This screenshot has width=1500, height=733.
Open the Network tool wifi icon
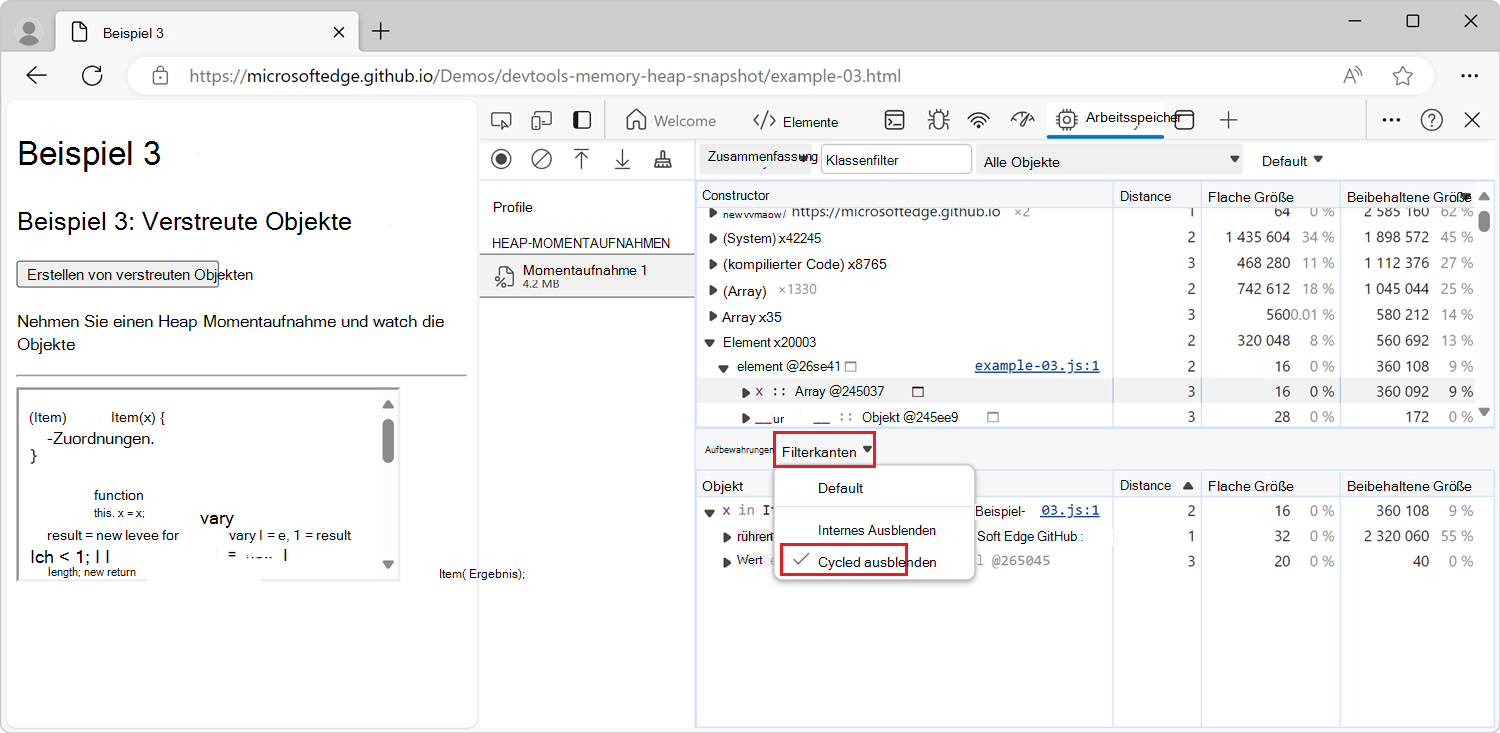pos(979,121)
